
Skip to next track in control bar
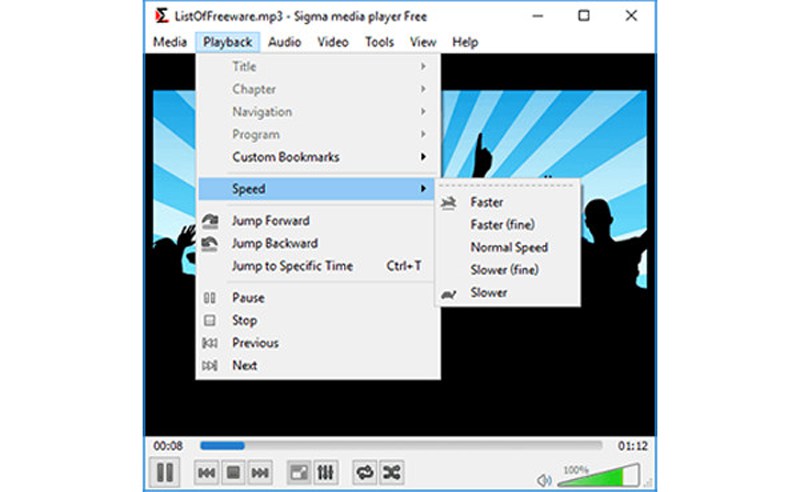pos(260,473)
